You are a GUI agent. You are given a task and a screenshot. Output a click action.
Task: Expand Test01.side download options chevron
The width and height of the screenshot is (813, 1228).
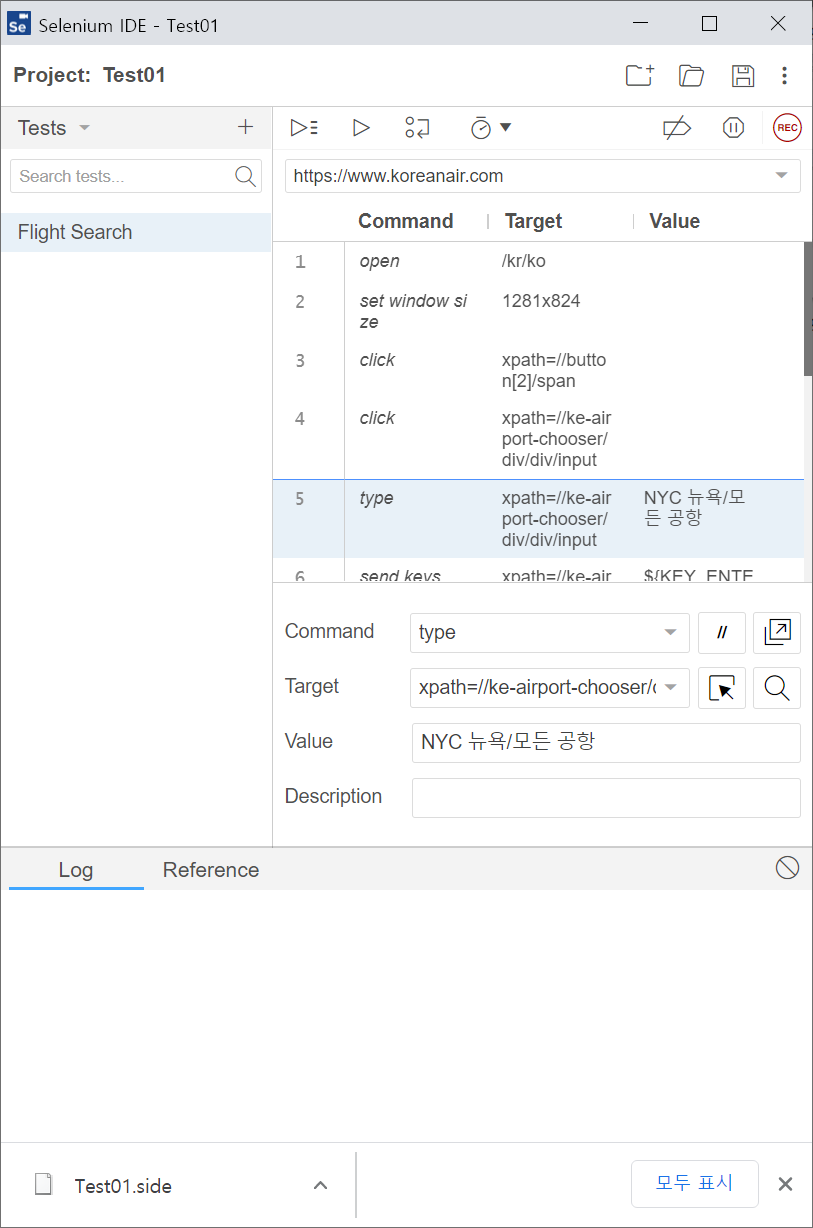tap(320, 1185)
